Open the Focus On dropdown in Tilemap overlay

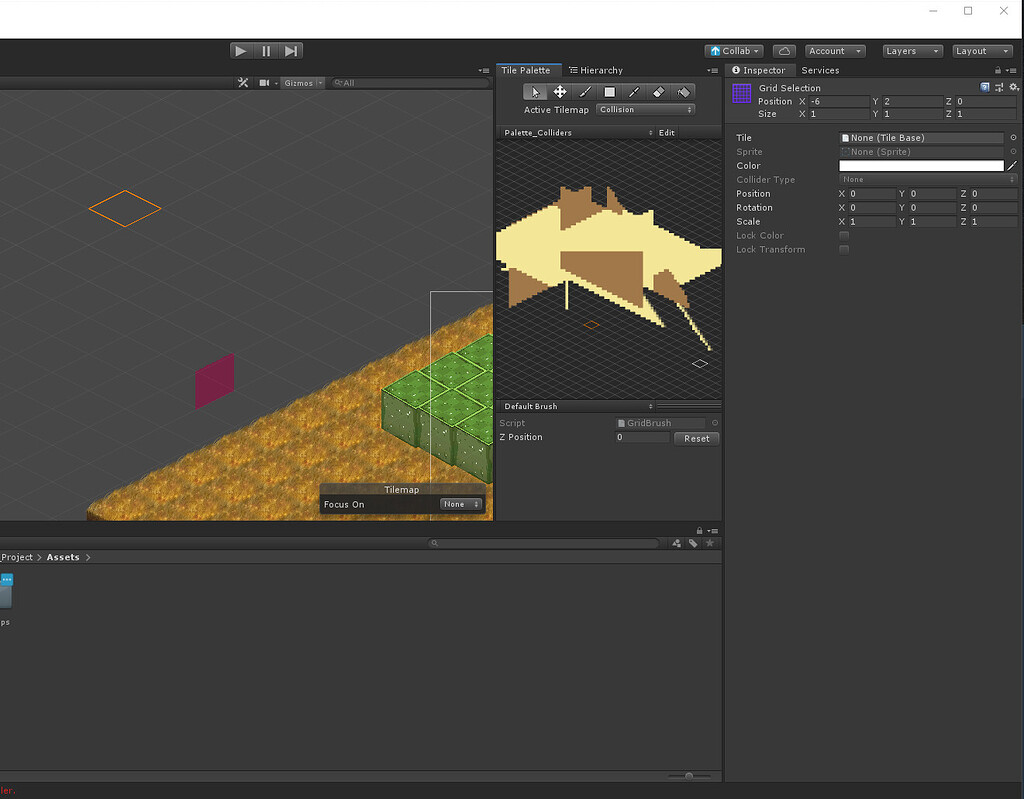point(459,504)
